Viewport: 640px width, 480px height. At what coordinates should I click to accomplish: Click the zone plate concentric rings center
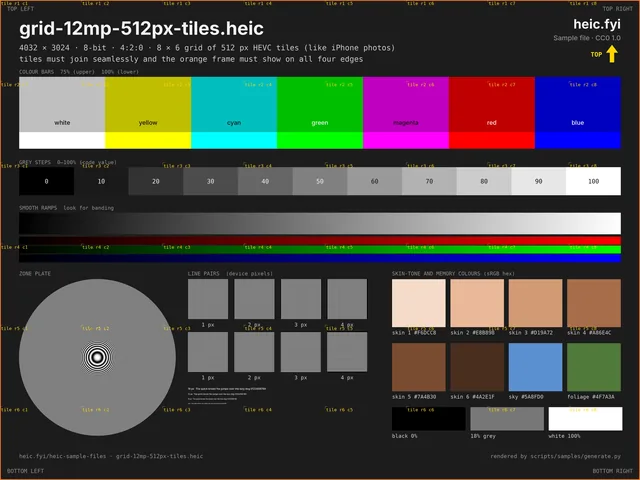click(97, 357)
